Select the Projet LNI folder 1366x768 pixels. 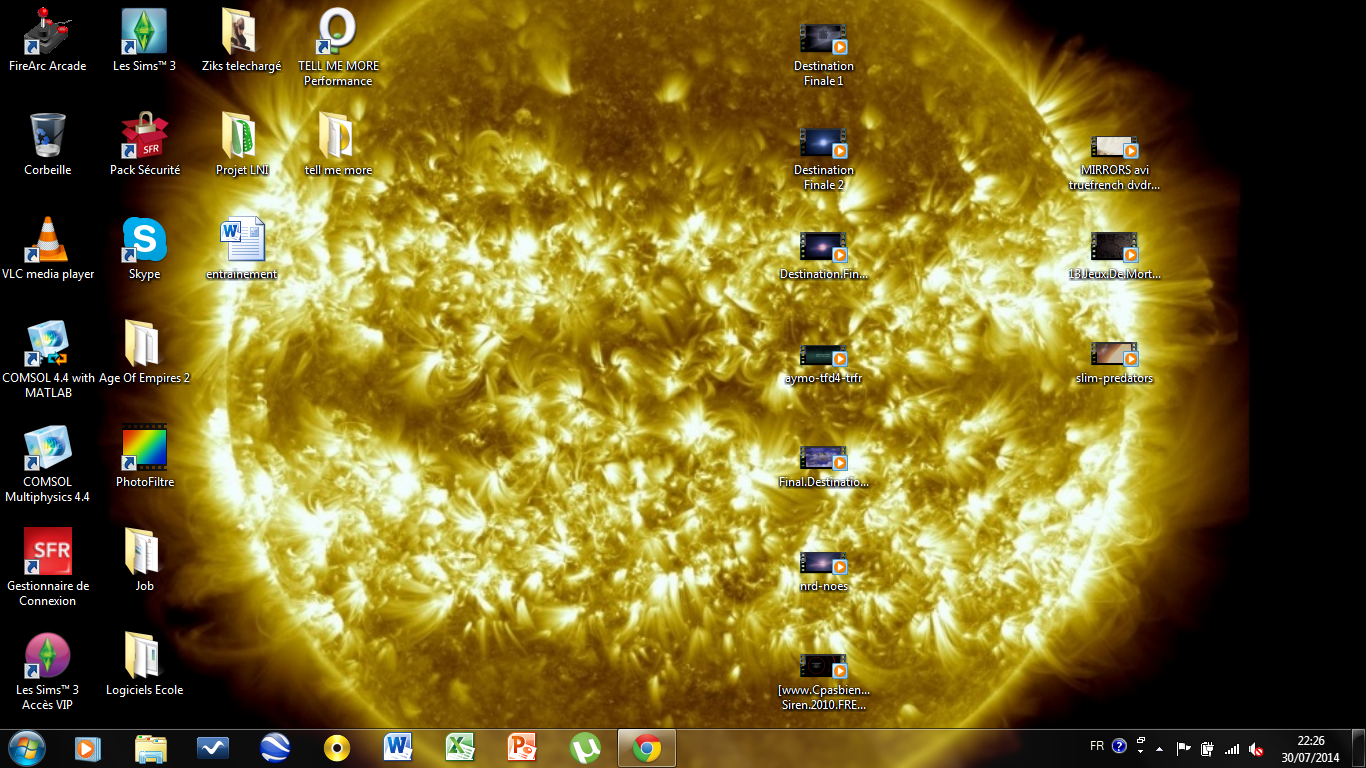point(241,145)
